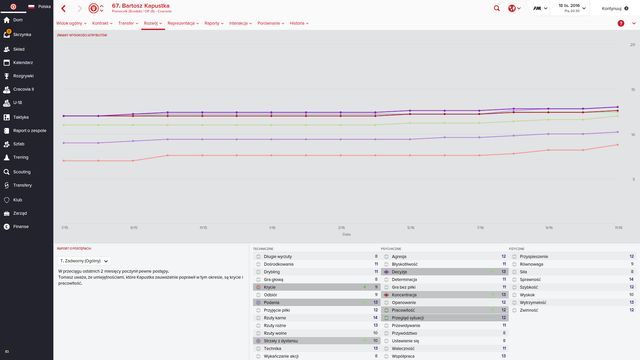Click the club crest next to player name
The height and width of the screenshot is (360, 640).
tap(93, 8)
